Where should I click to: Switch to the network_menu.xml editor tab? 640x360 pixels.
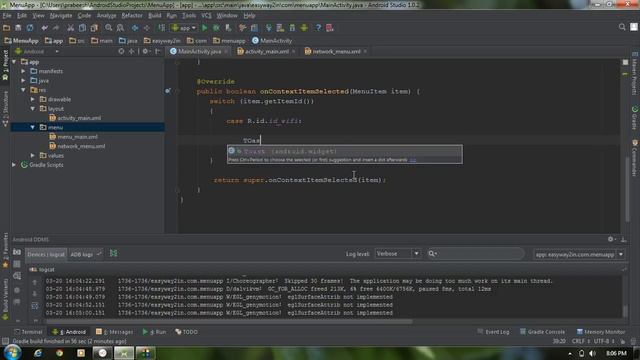point(336,51)
